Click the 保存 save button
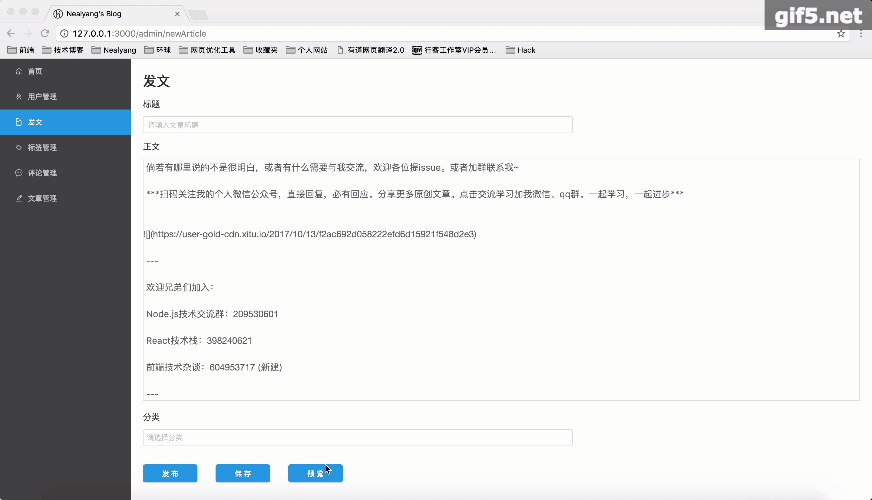Image resolution: width=872 pixels, height=500 pixels. (x=242, y=473)
